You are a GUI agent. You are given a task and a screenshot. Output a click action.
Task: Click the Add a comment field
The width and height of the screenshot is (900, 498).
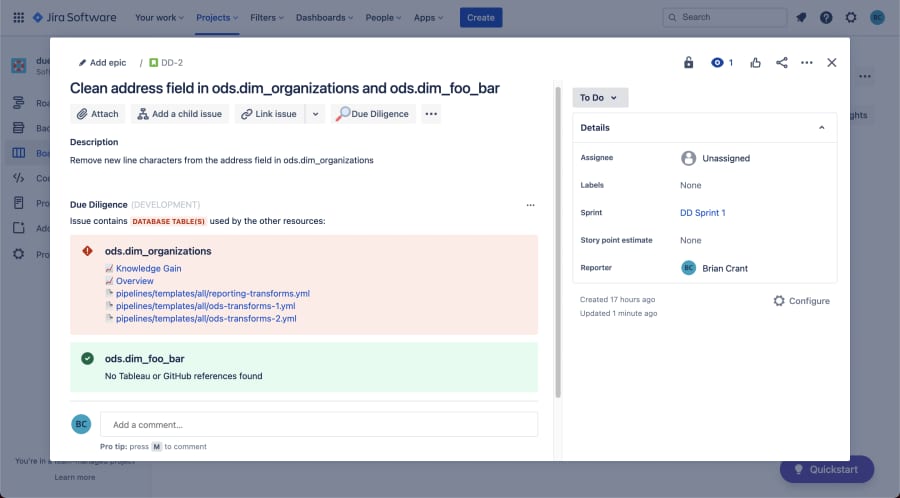(x=319, y=425)
